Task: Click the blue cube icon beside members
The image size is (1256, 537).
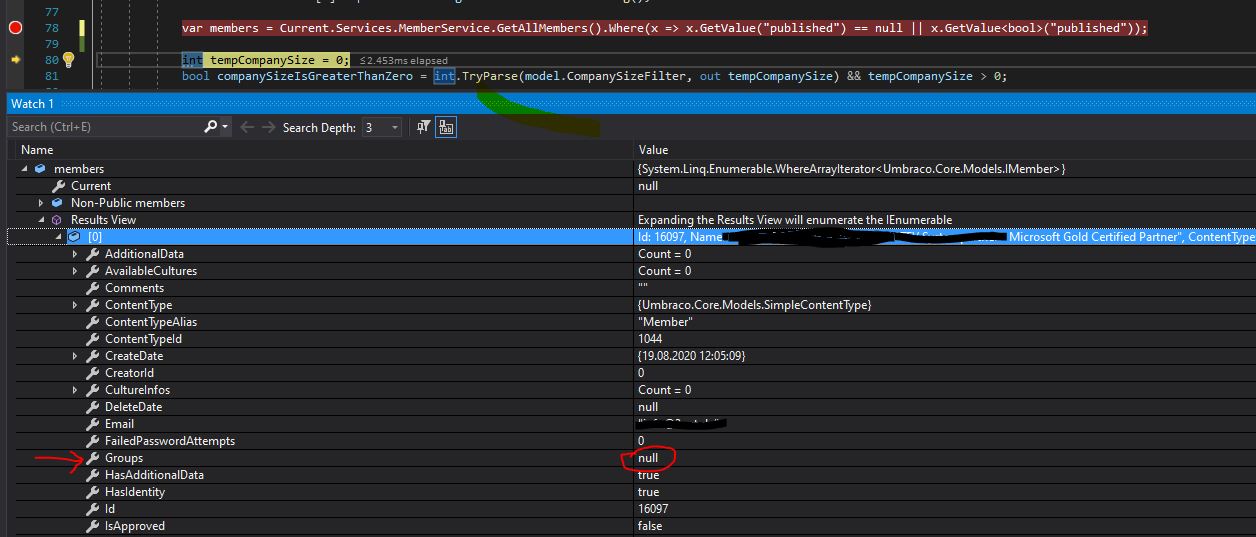Action: coord(41,169)
